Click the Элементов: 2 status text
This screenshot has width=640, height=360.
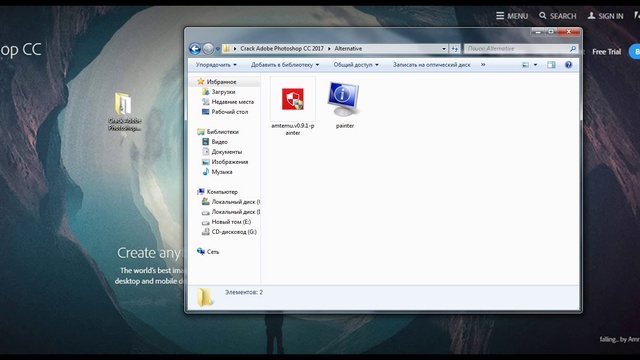(244, 292)
